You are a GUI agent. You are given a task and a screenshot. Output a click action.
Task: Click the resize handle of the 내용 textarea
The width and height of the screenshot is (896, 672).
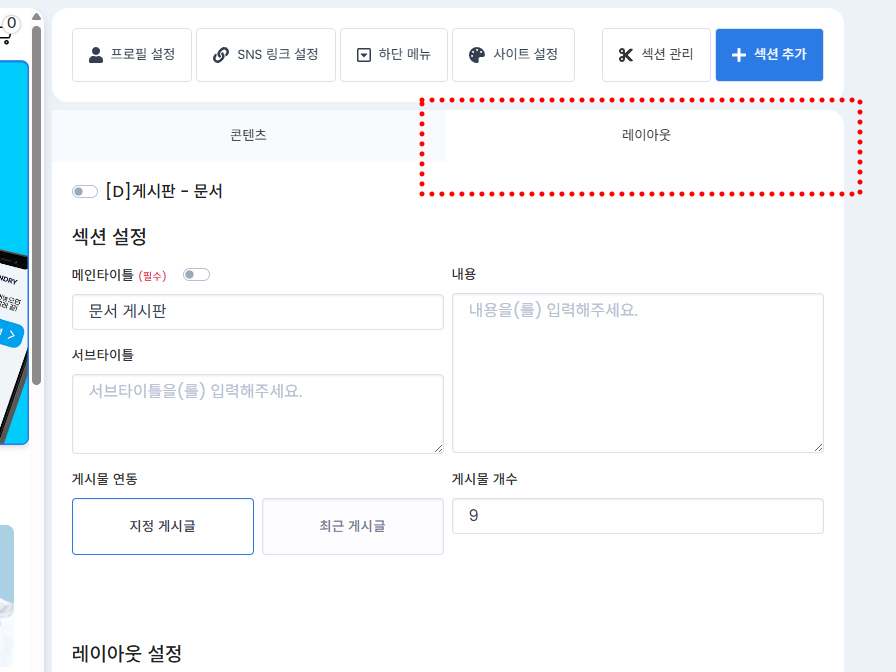[x=818, y=445]
